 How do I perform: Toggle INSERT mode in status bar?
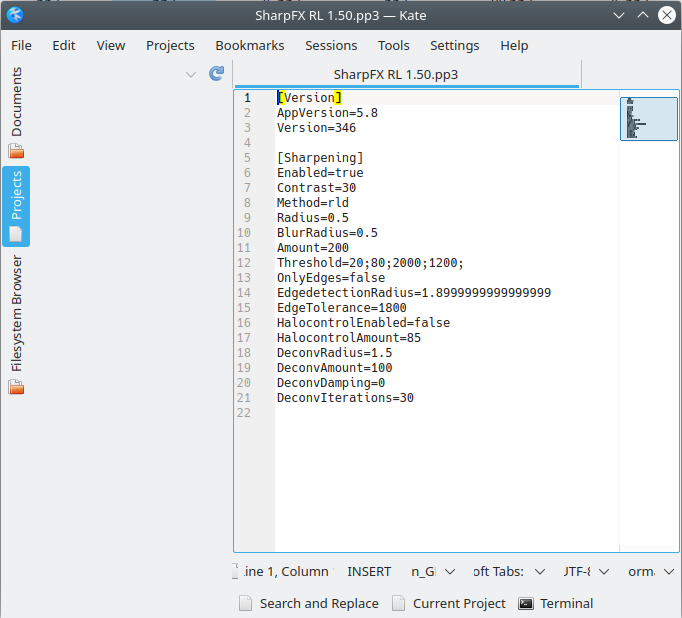369,571
